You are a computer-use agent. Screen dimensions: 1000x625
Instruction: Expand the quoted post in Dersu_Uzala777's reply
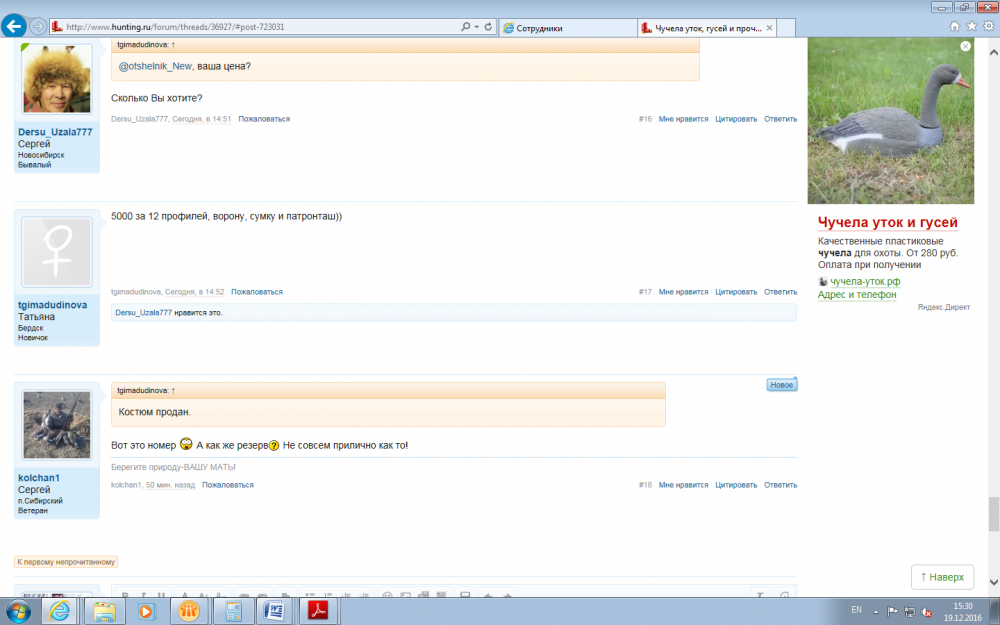click(x=173, y=46)
